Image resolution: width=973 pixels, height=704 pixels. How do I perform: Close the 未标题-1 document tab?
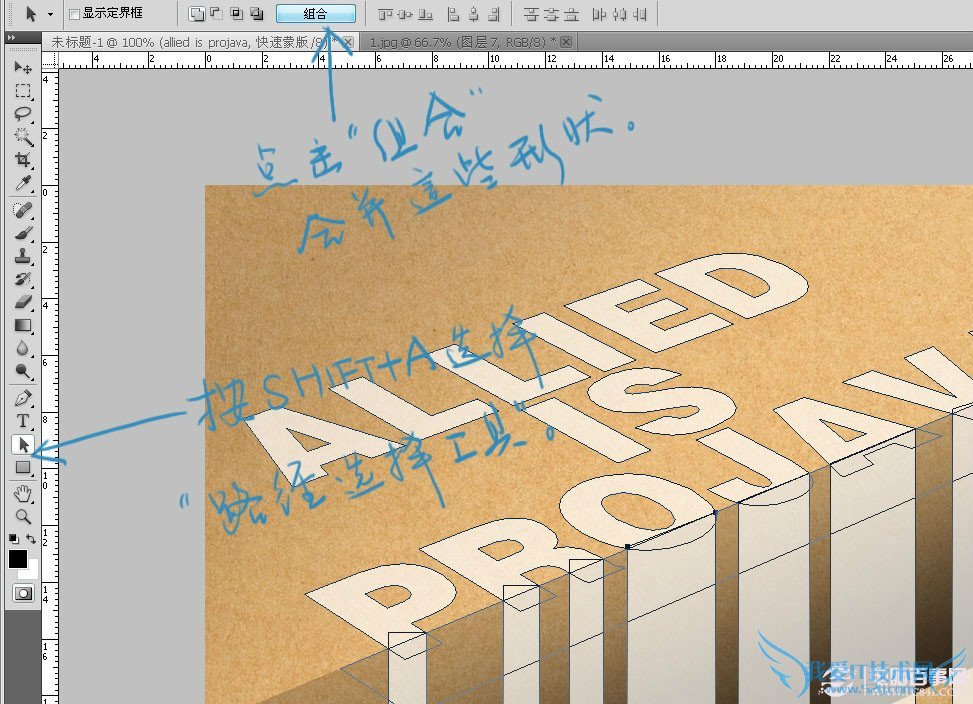pos(348,42)
